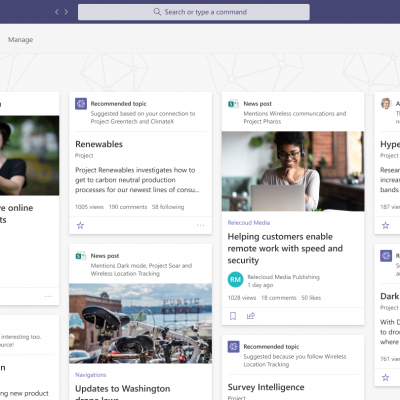Screen dimensions: 400x400
Task: Click the SharePoint icon on Relecloud news post
Action: point(233,104)
